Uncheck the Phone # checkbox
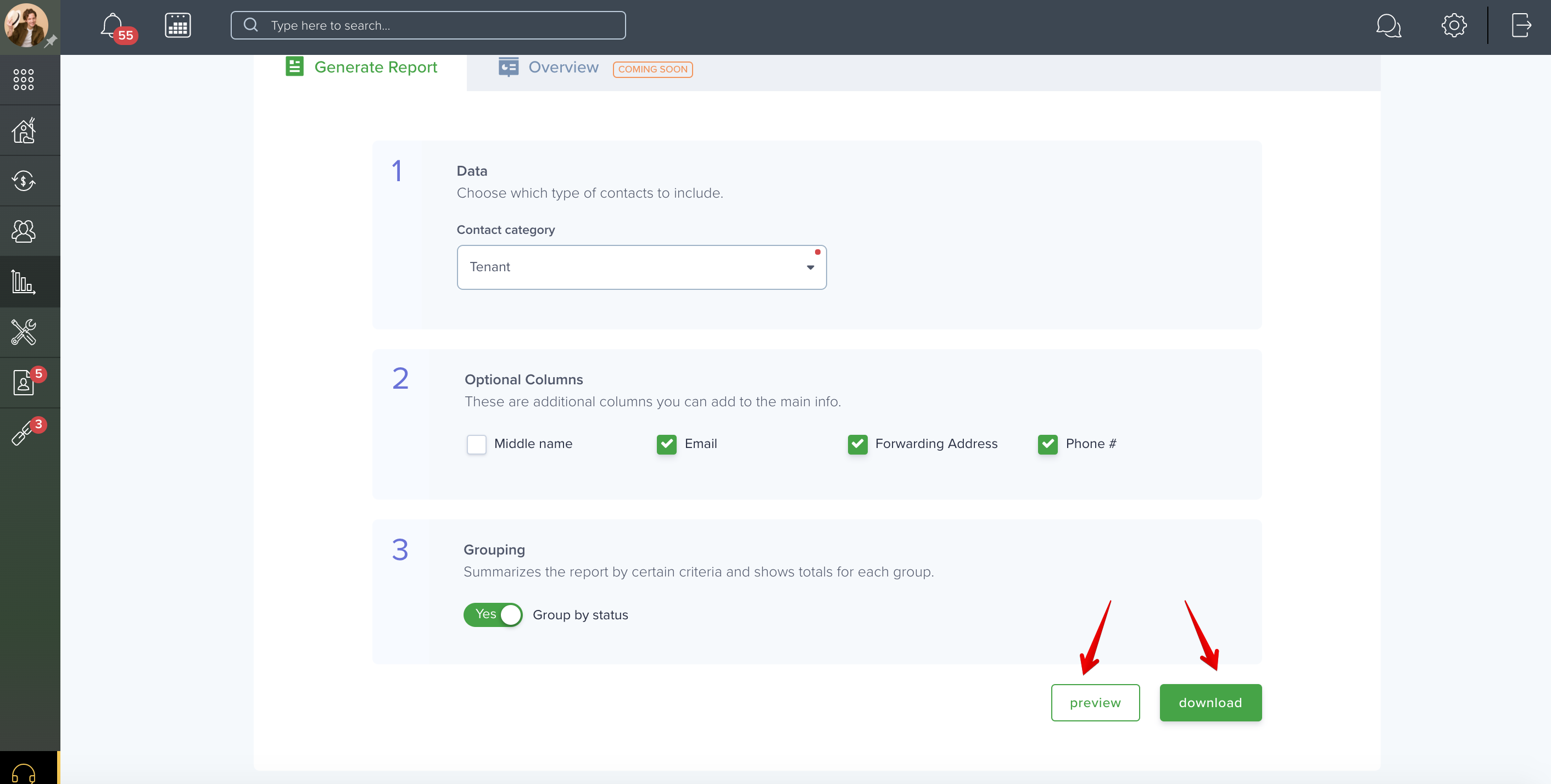The height and width of the screenshot is (784, 1551). click(x=1048, y=444)
